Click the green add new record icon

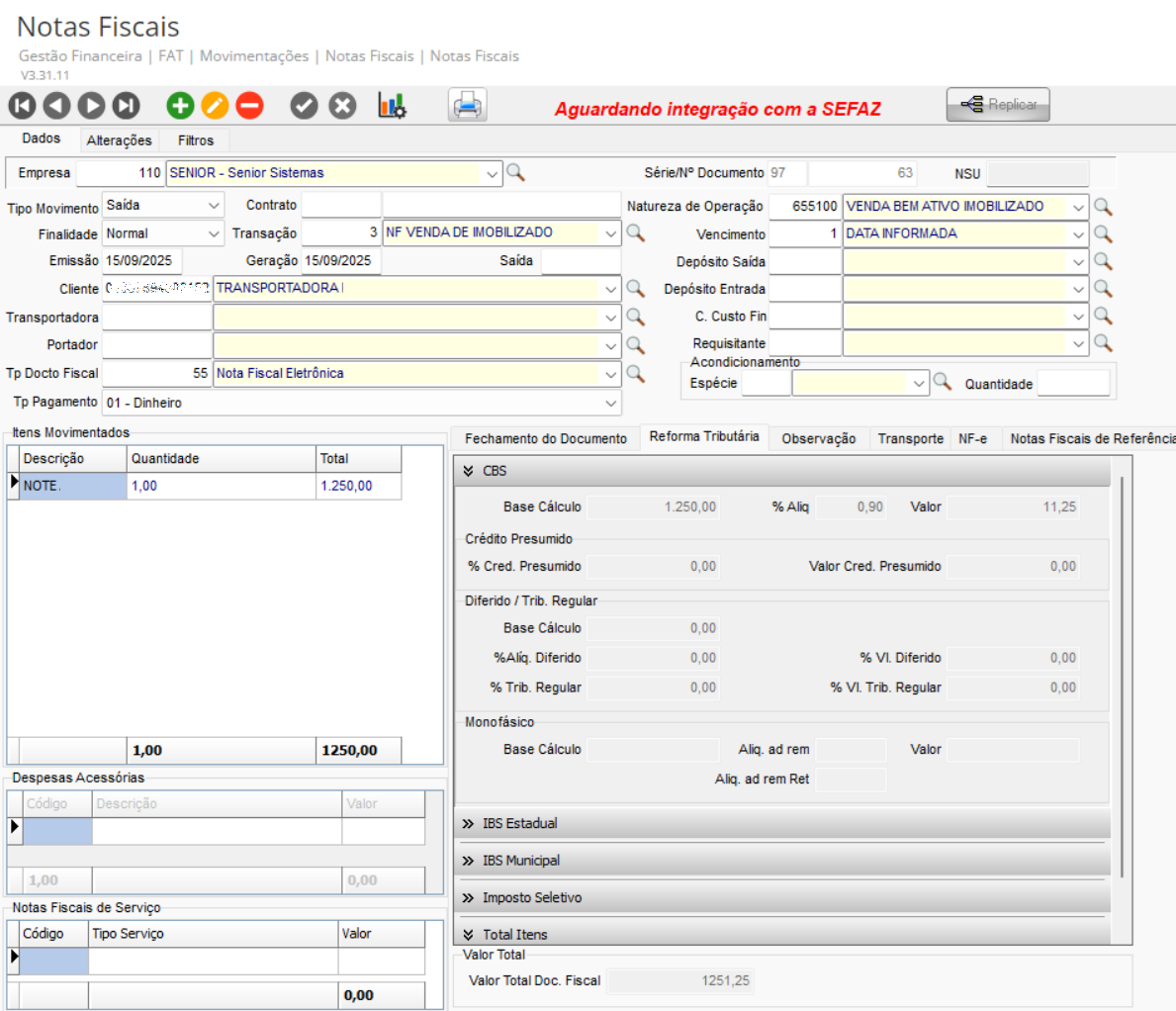[180, 105]
